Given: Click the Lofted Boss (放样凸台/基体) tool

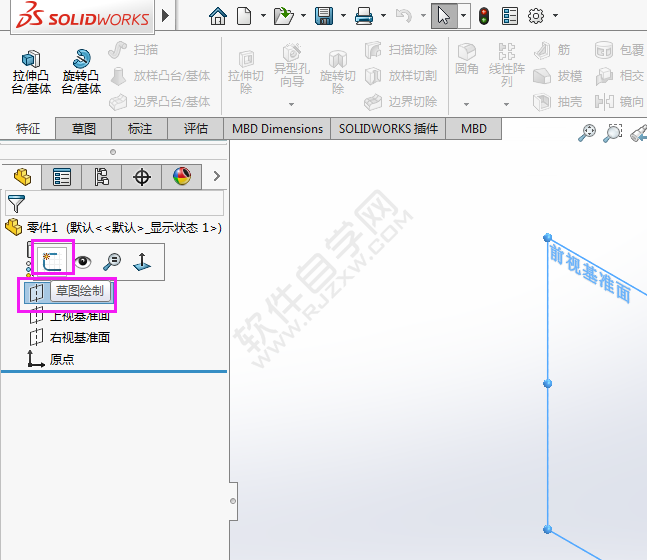Looking at the screenshot, I should pos(160,76).
